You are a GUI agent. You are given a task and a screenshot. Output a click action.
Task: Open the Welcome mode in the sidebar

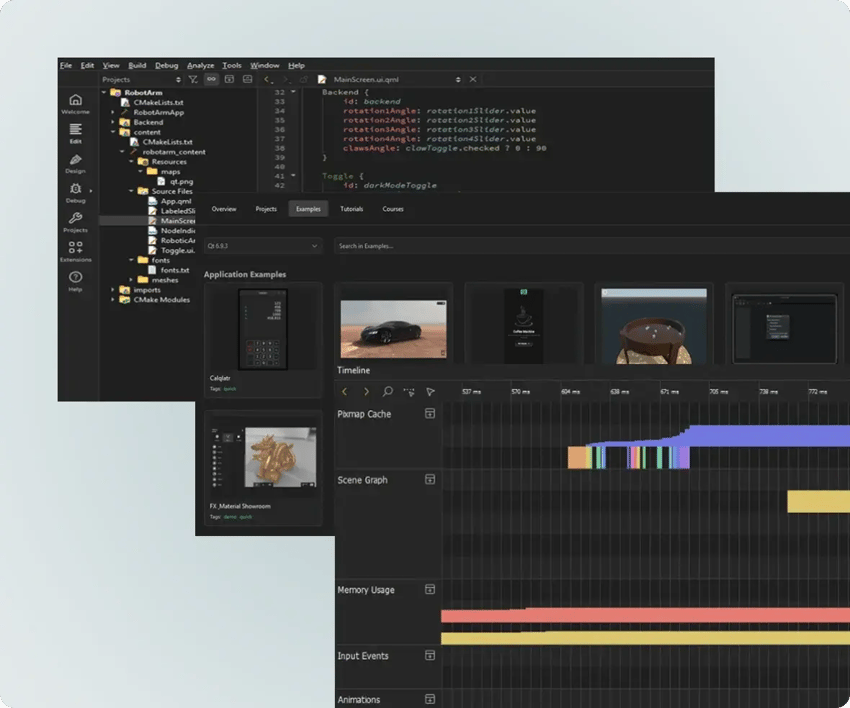(77, 101)
